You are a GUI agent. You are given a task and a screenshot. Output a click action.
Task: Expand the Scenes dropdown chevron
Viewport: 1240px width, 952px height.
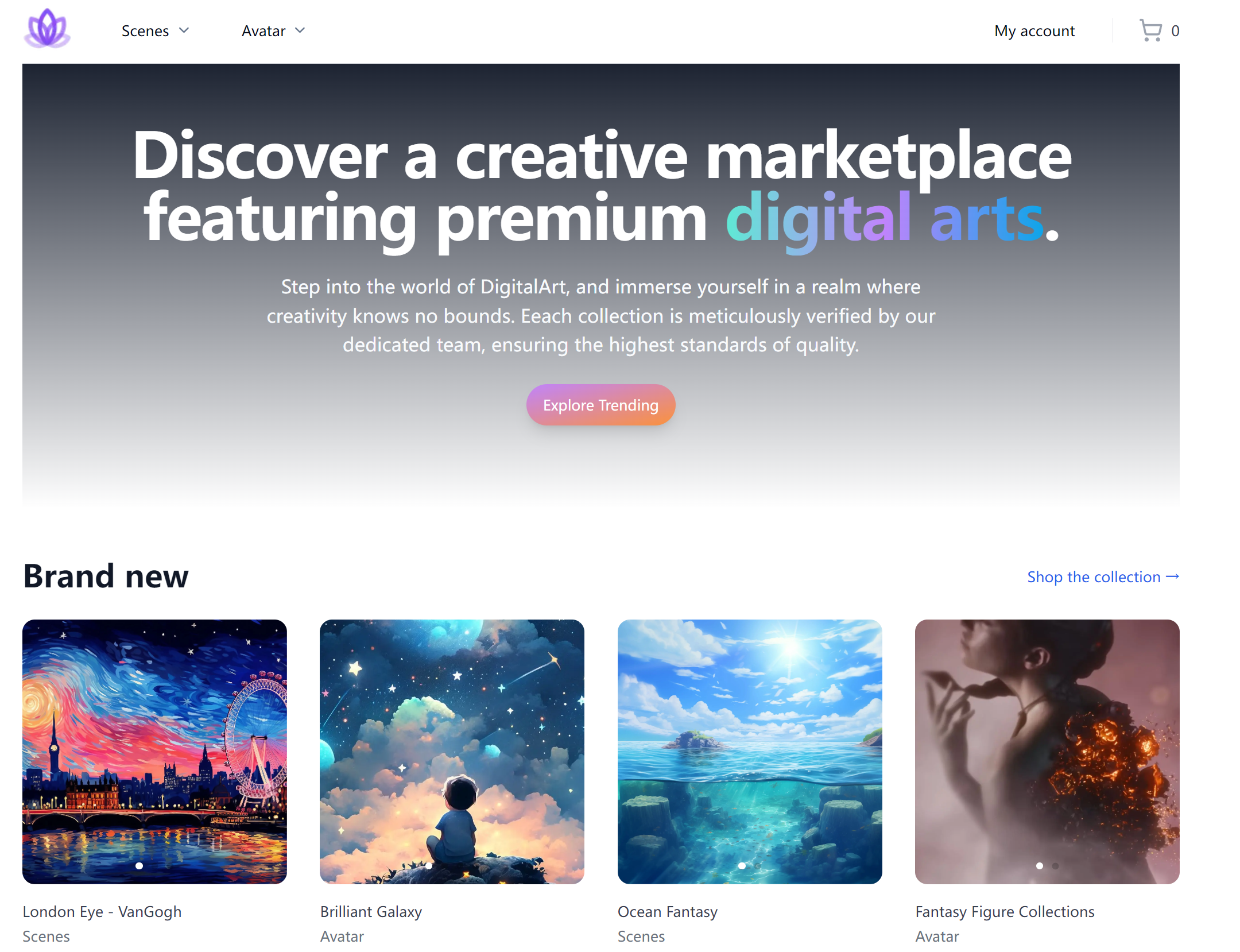click(184, 30)
